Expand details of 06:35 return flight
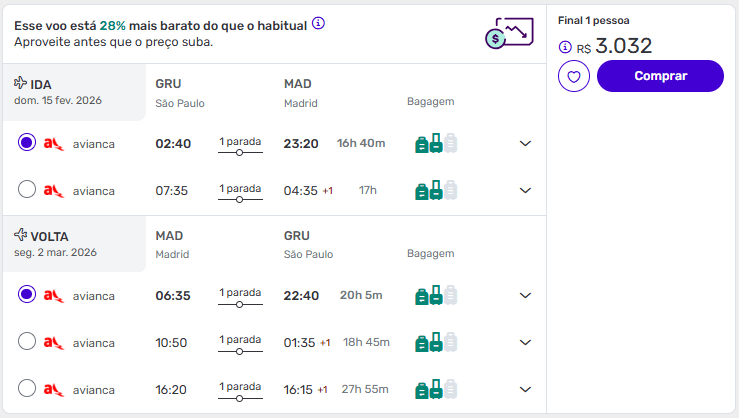 pos(525,295)
